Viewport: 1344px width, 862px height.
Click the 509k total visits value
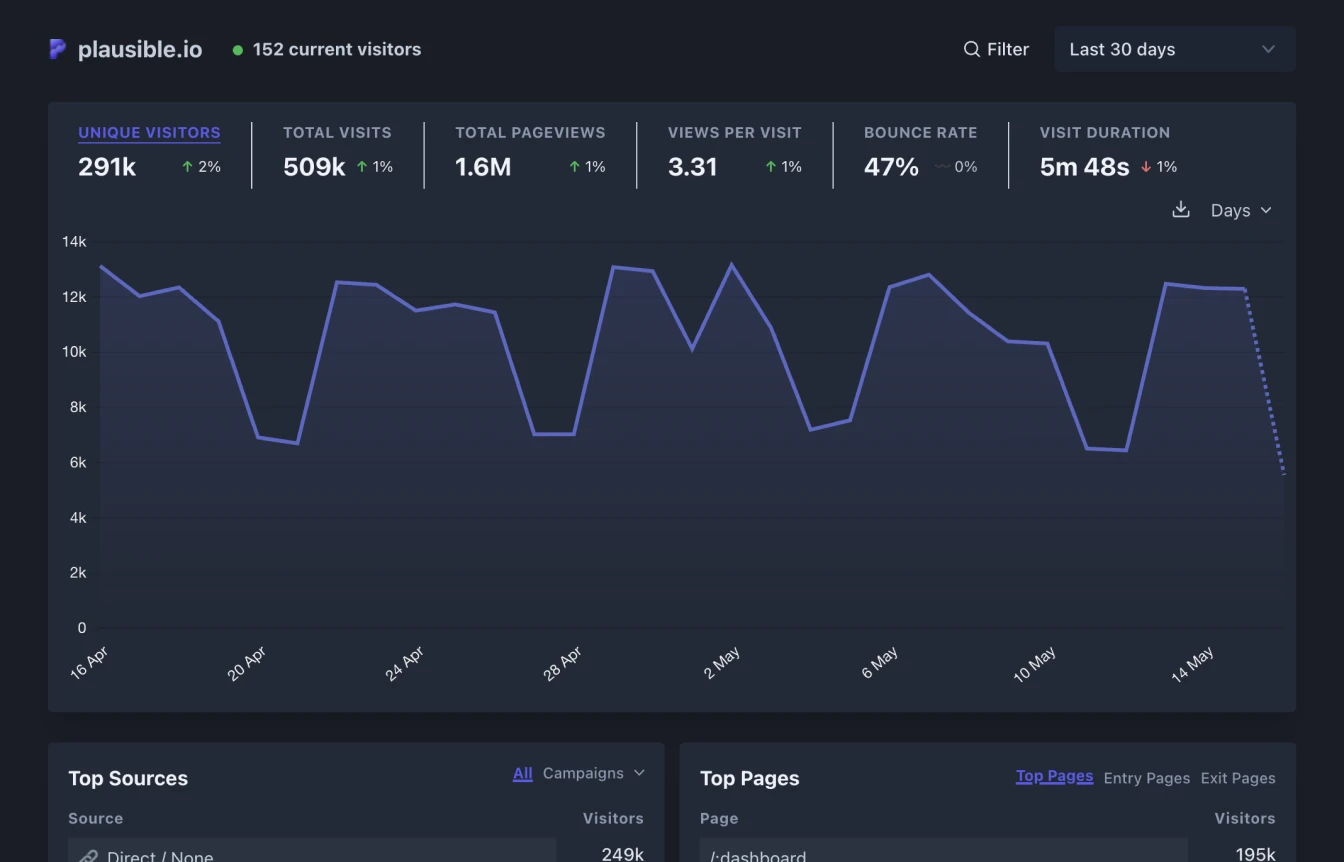pos(314,167)
